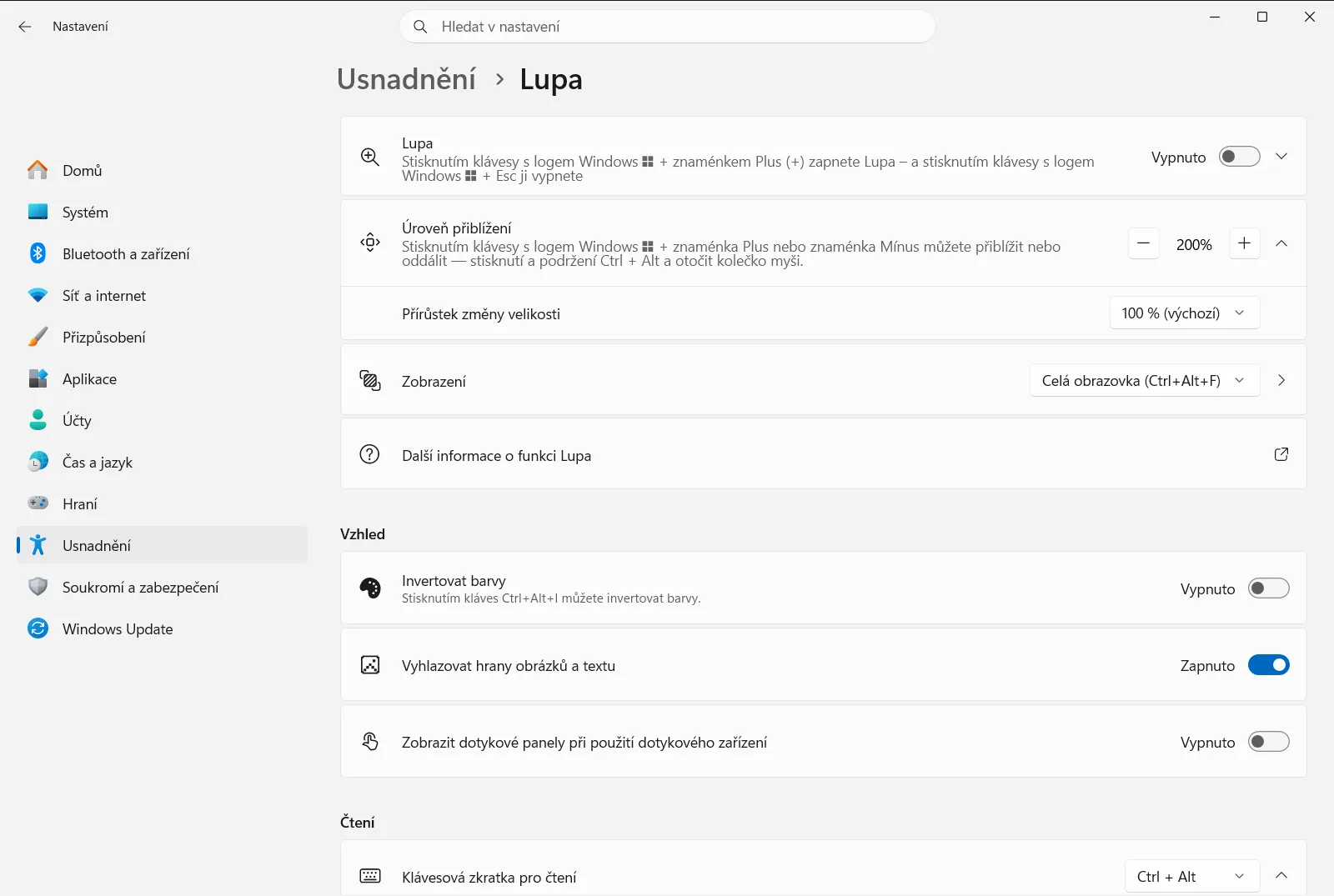This screenshot has height=896, width=1334.
Task: Click Usnadnění breadcrumb link
Action: (x=406, y=79)
